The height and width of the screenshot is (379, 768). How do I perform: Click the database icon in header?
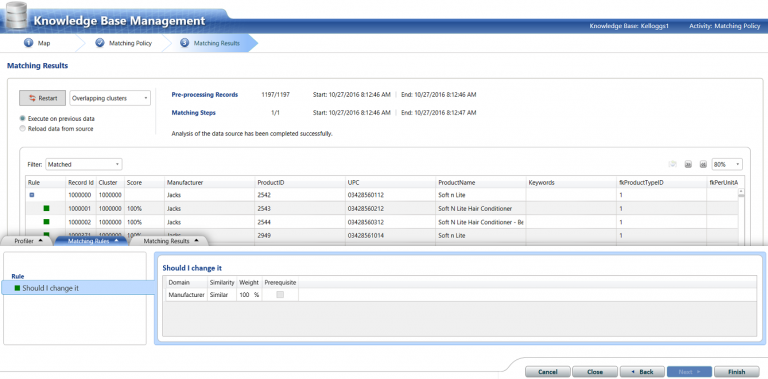[15, 15]
